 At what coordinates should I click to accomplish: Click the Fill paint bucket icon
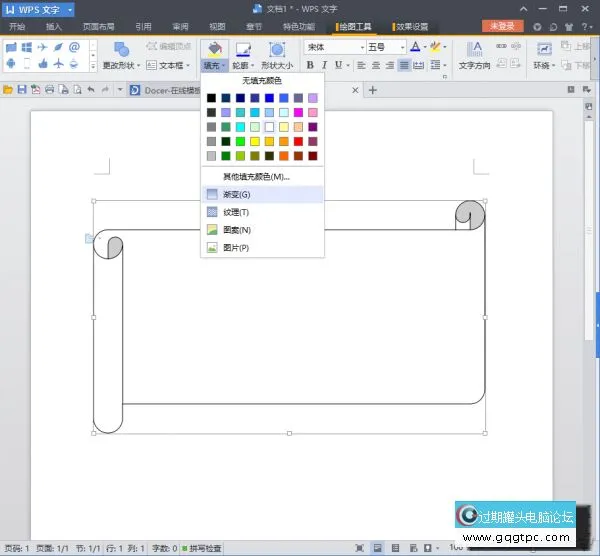pos(214,48)
